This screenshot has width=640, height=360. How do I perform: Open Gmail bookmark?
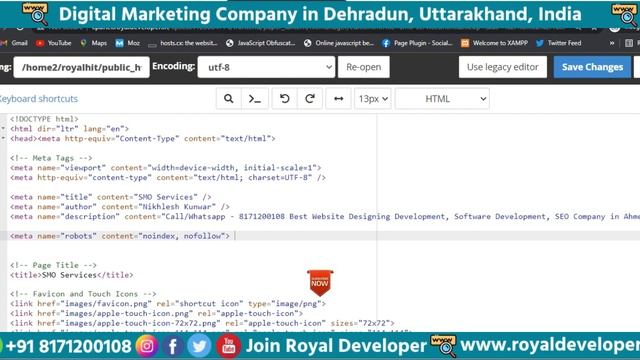click(x=15, y=43)
